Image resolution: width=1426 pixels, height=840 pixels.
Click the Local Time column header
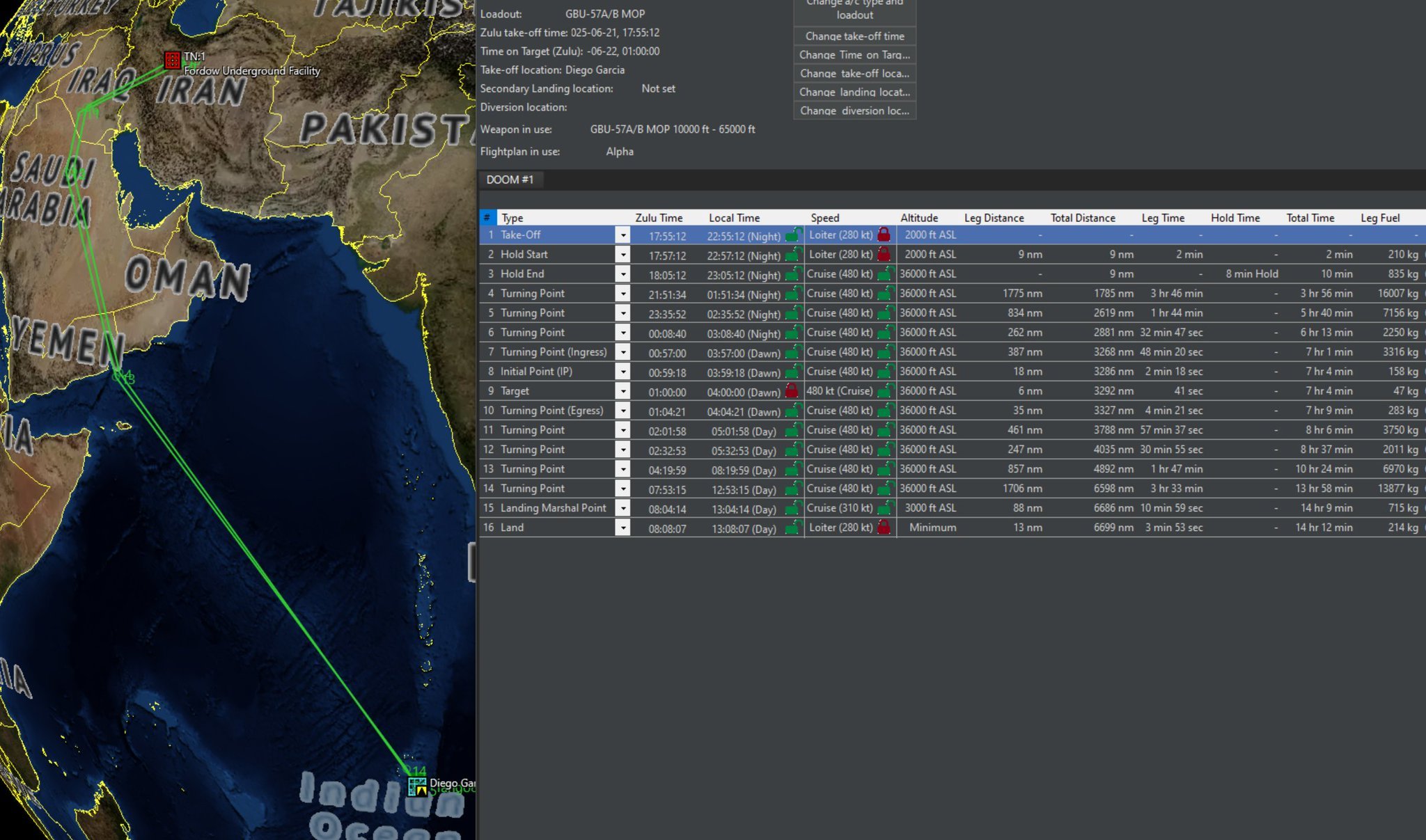tap(734, 218)
